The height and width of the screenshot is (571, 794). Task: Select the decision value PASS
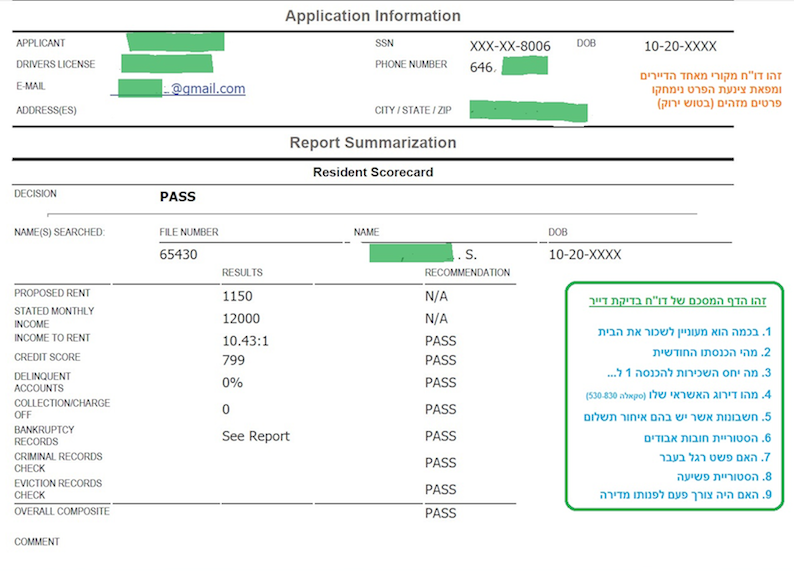click(x=178, y=196)
